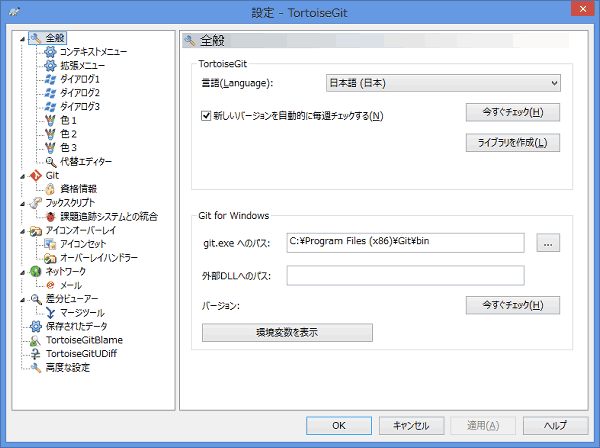
Task: Click the ライブラリを作成(L) button
Action: (513, 143)
